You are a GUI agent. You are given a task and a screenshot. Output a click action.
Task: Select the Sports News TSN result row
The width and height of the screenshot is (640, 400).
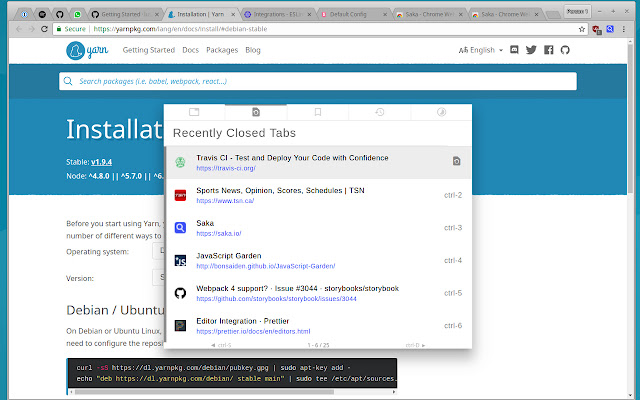tap(318, 195)
